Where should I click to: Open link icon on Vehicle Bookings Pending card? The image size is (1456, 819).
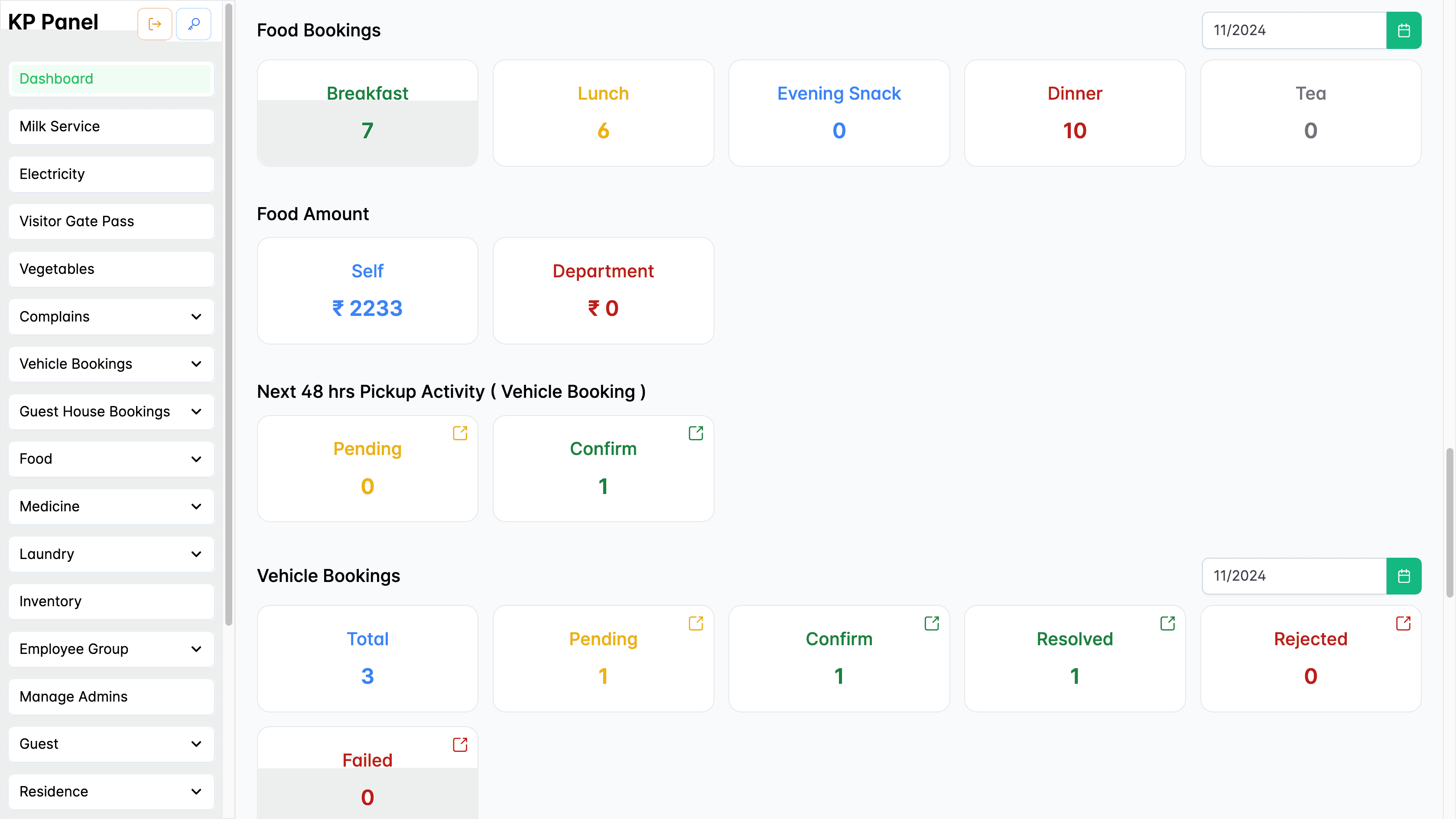696,623
